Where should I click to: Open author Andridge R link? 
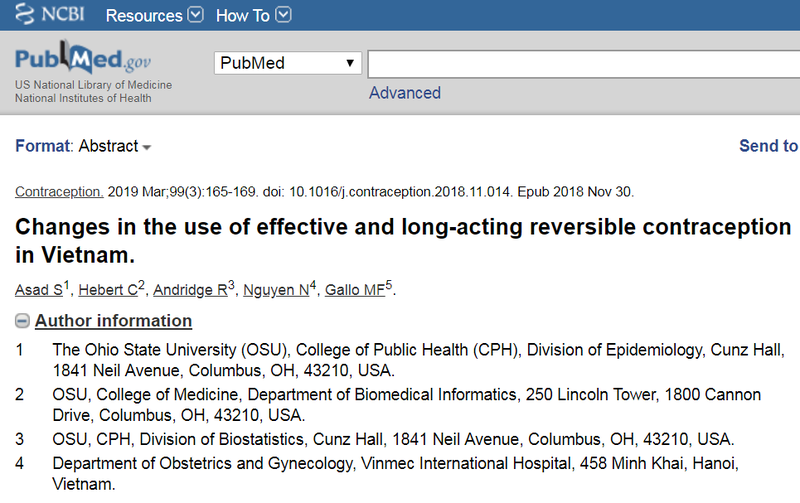click(x=190, y=290)
